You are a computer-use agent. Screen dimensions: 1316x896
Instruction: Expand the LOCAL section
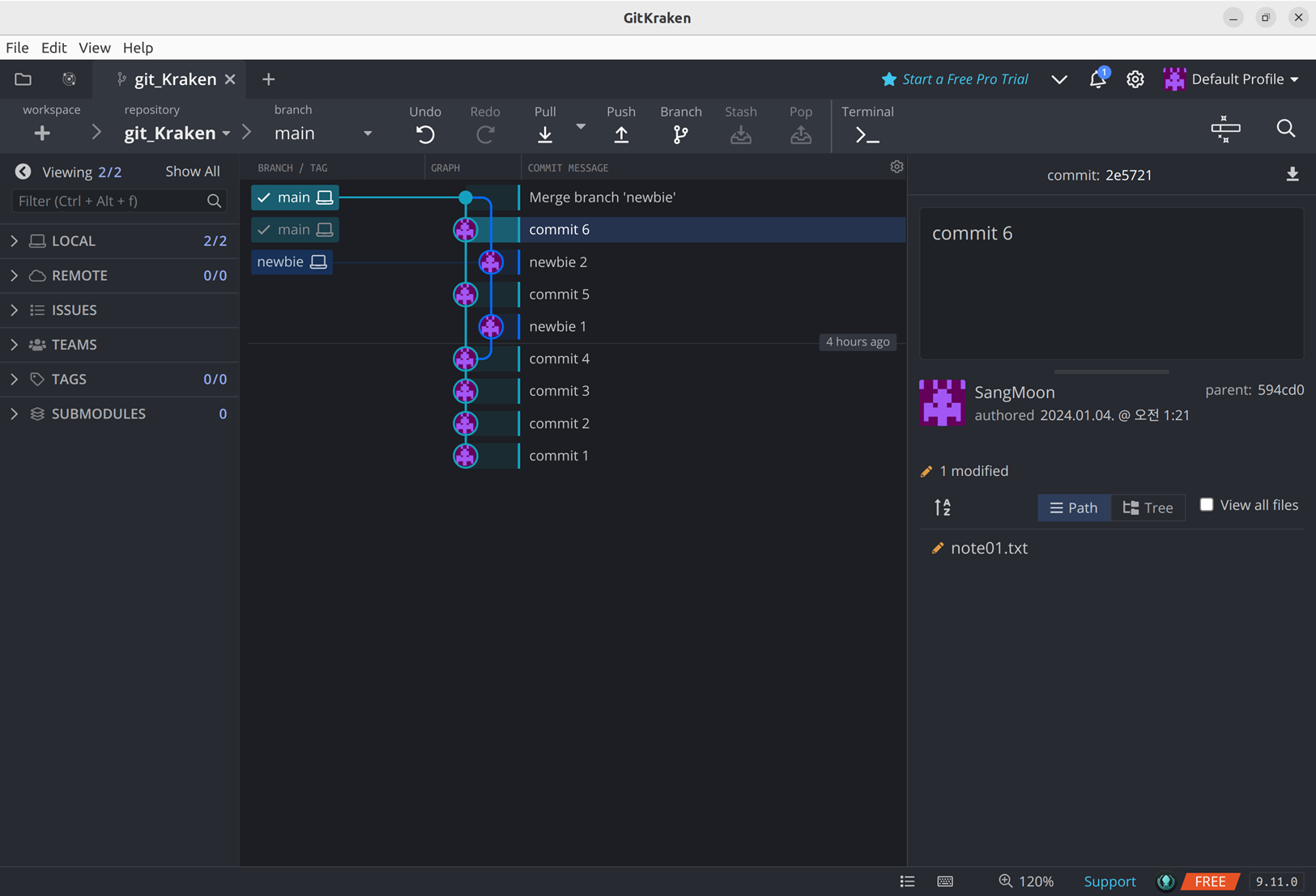(15, 240)
